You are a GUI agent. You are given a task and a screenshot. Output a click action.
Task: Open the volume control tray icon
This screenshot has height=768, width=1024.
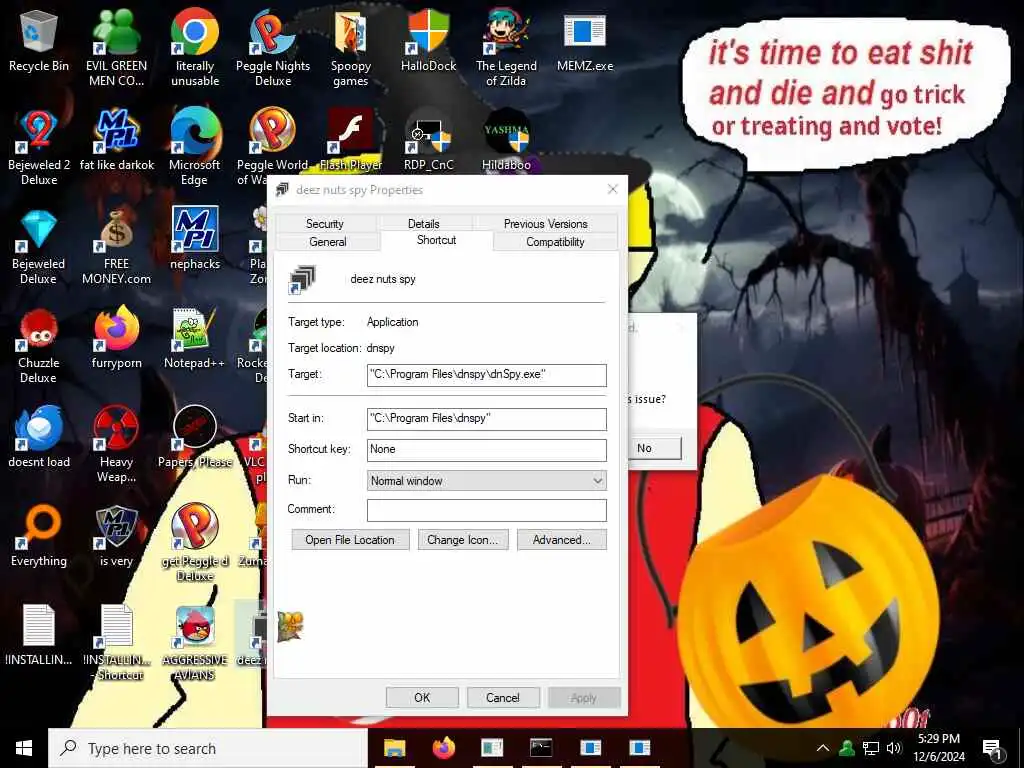point(894,748)
